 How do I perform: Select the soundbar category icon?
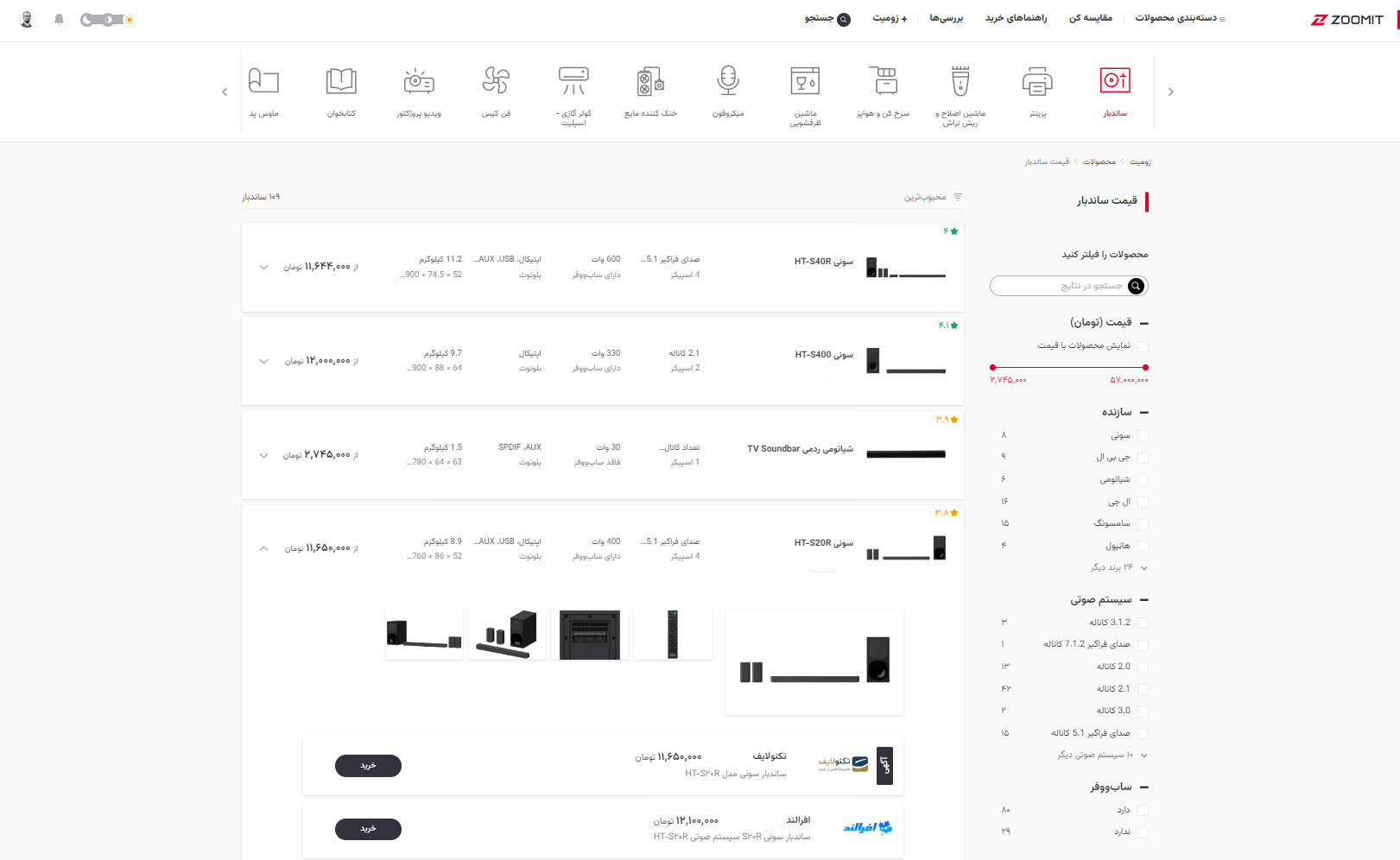[1114, 80]
